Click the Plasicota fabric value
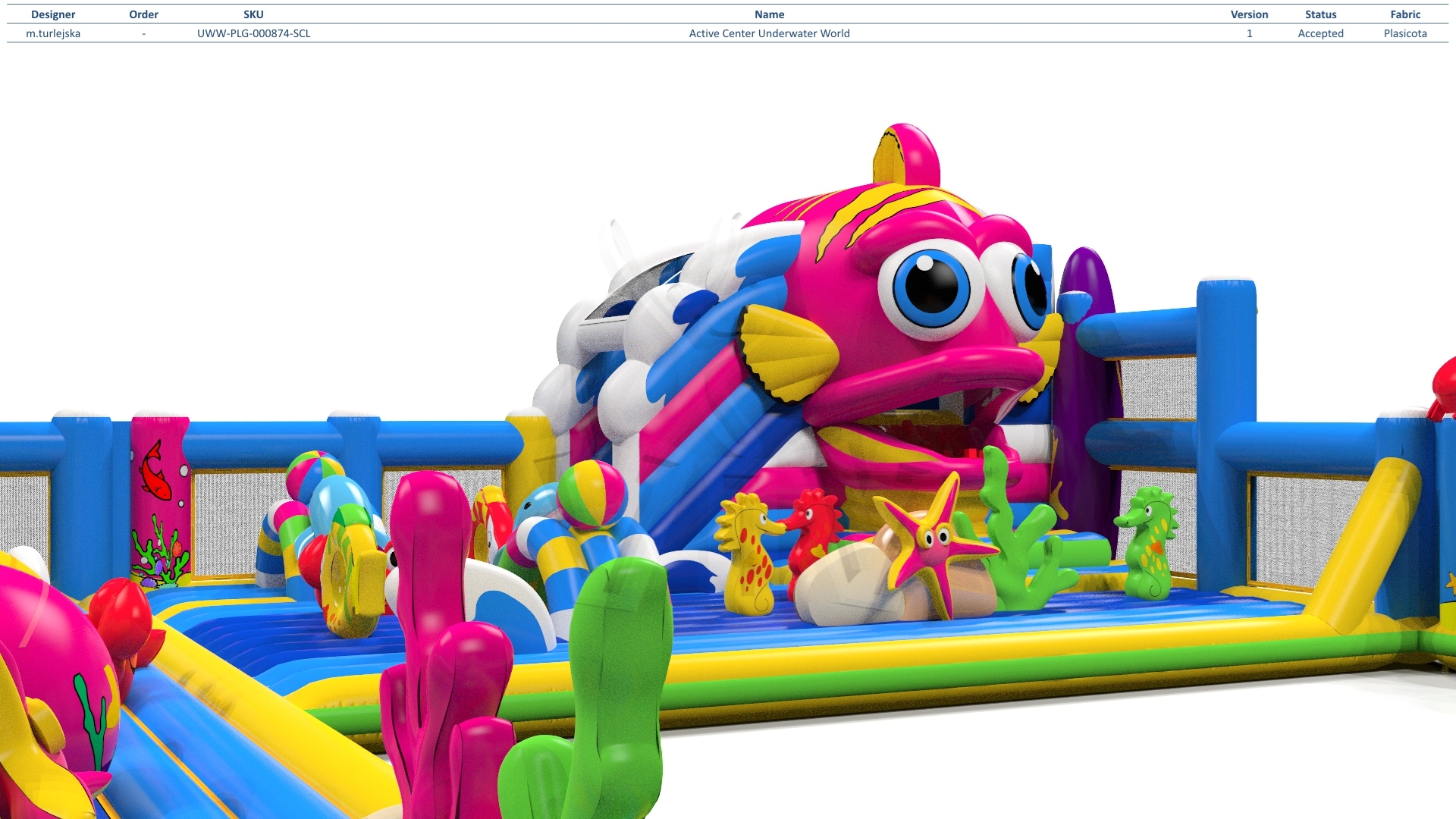Image resolution: width=1456 pixels, height=819 pixels. (1405, 33)
